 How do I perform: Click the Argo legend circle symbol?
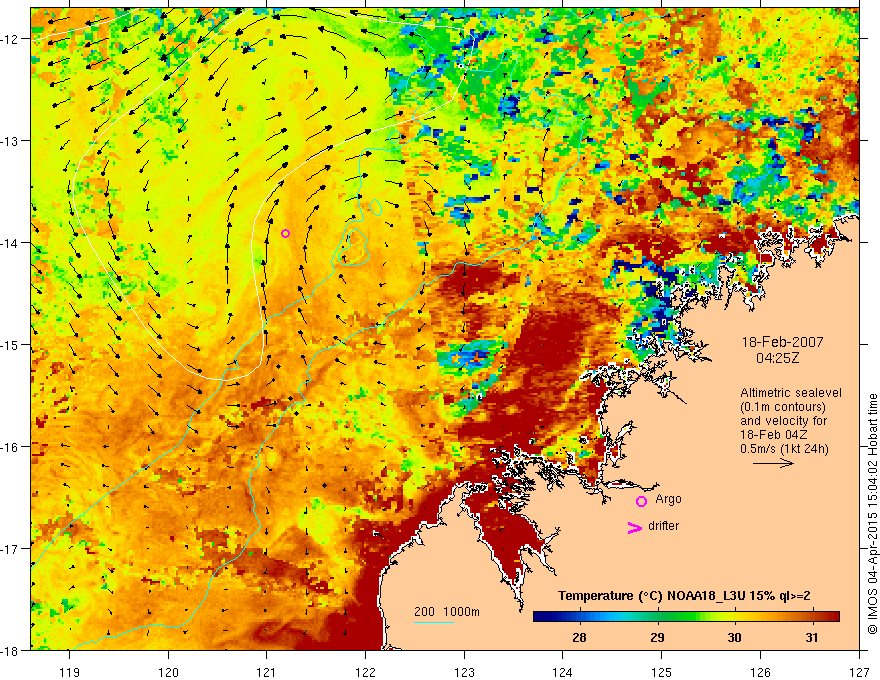[641, 501]
